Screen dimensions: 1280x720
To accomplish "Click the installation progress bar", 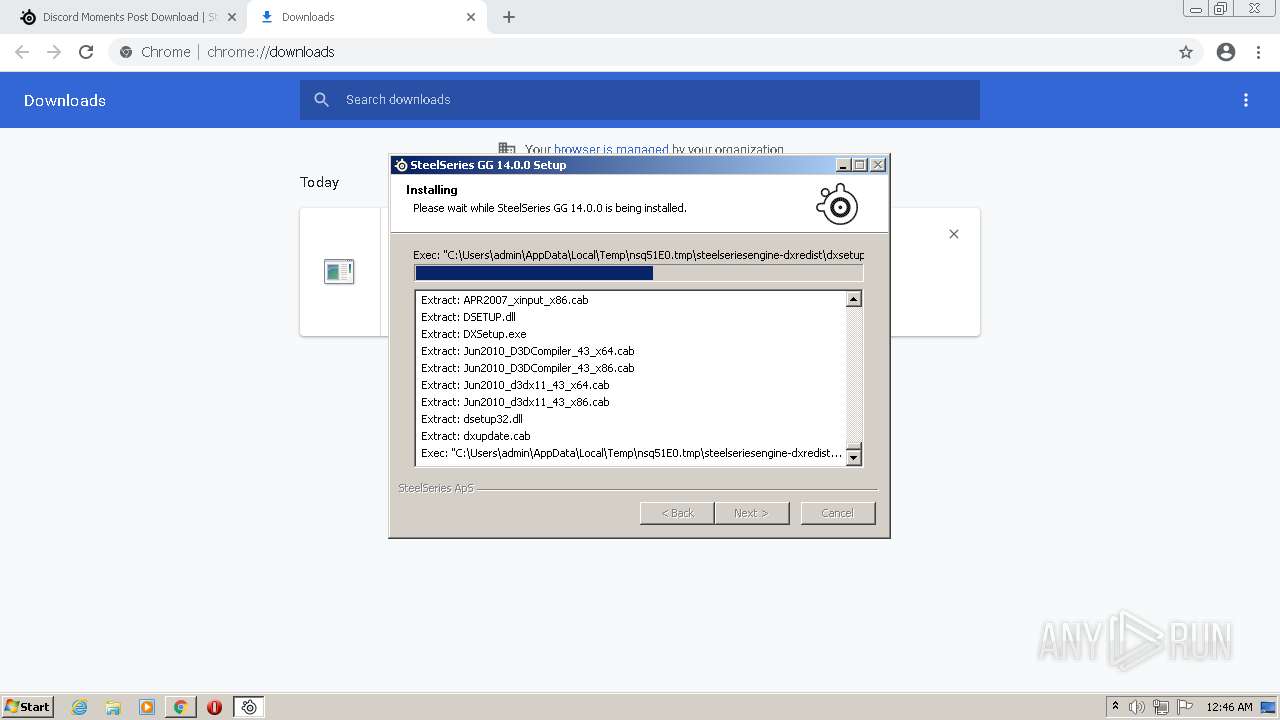I will (x=638, y=273).
